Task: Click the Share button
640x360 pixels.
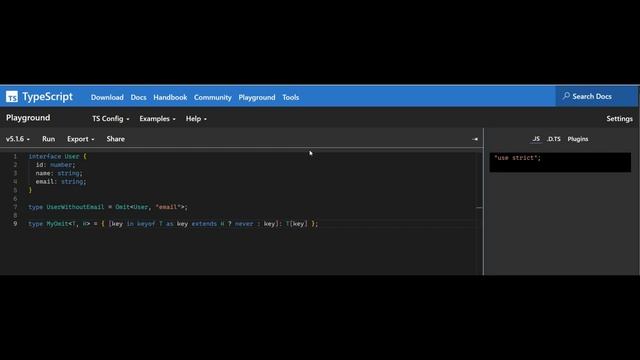Action: [x=116, y=139]
